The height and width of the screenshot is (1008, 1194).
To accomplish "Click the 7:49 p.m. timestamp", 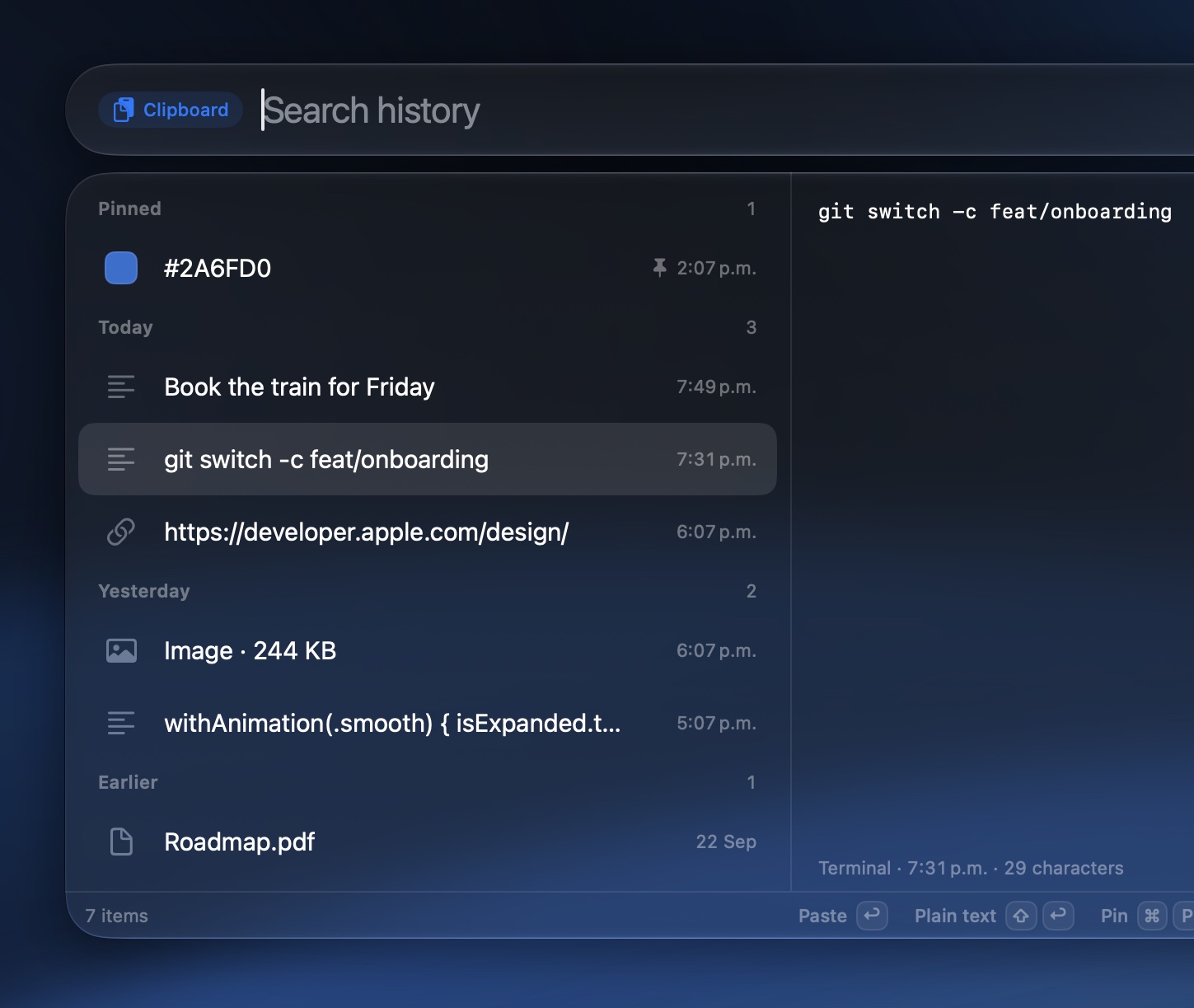I will (x=716, y=387).
